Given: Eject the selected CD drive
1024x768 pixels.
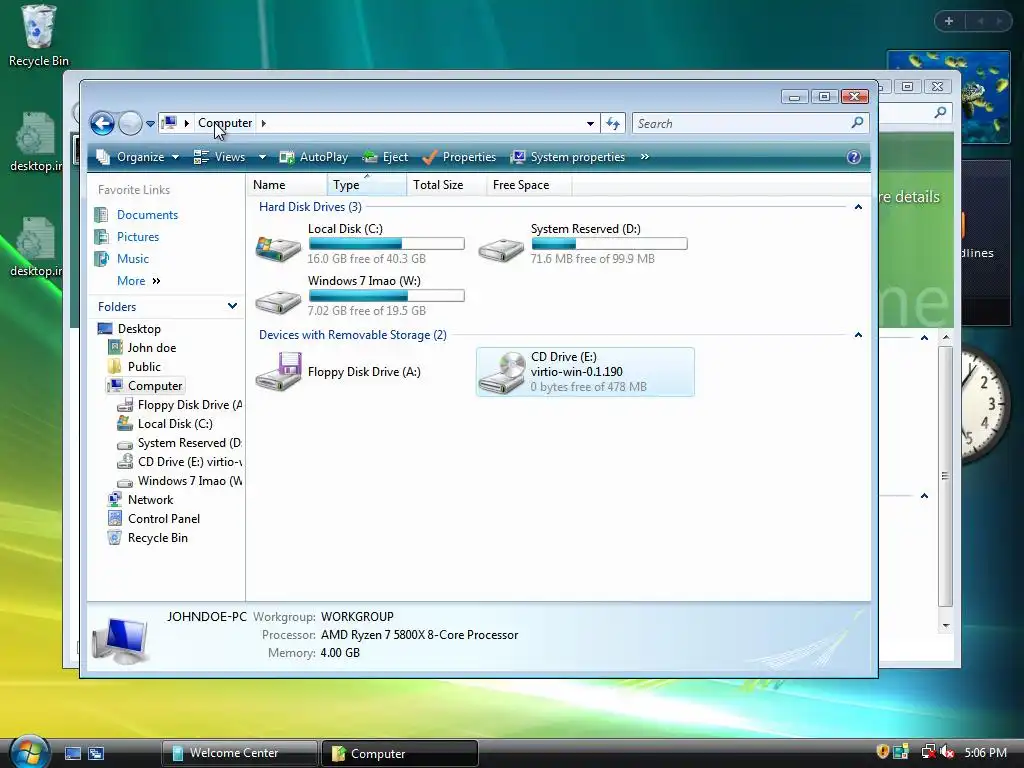Looking at the screenshot, I should 385,157.
